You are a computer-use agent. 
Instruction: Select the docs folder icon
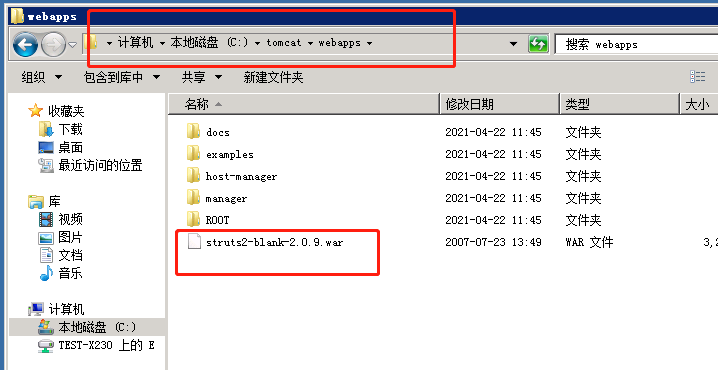(x=193, y=131)
